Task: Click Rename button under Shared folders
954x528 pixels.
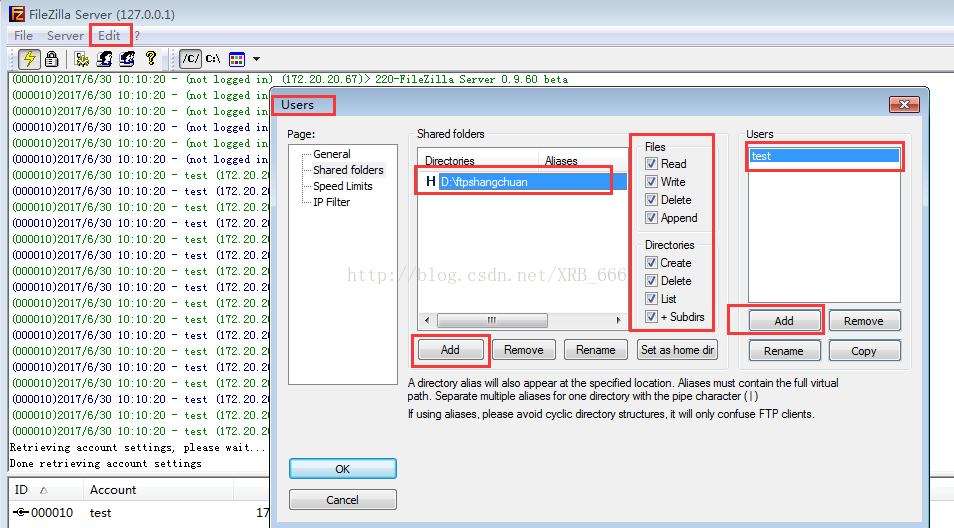Action: click(x=596, y=350)
